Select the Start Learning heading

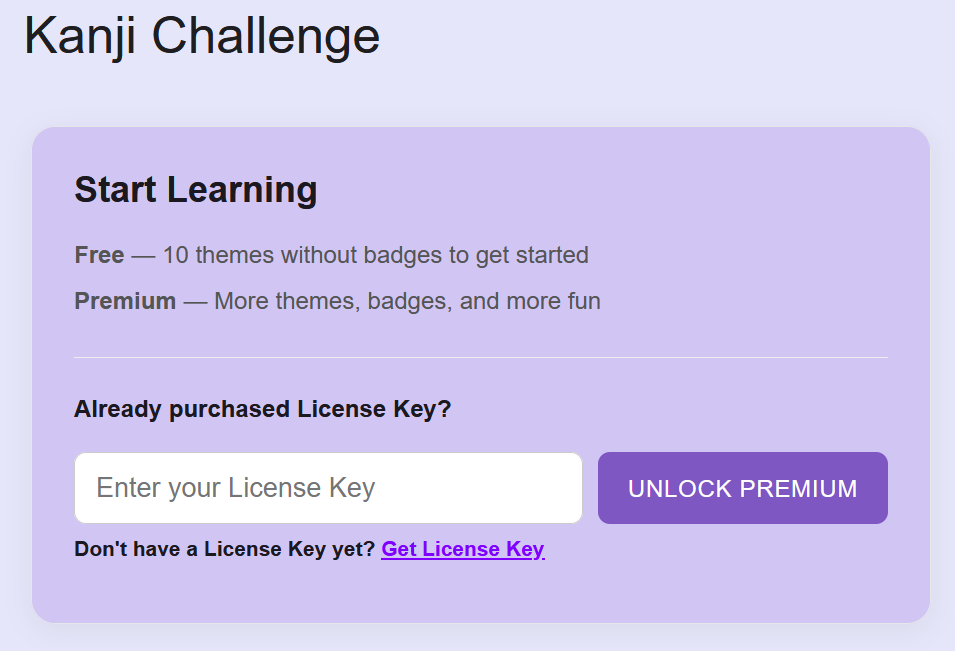(196, 189)
